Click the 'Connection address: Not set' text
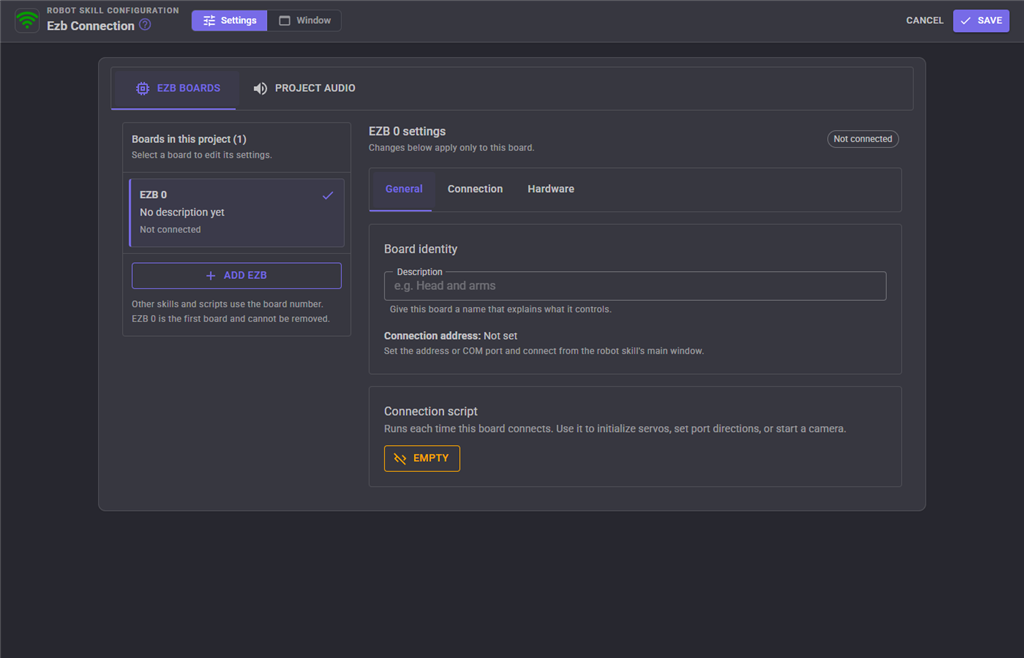Image resolution: width=1024 pixels, height=658 pixels. click(x=451, y=336)
